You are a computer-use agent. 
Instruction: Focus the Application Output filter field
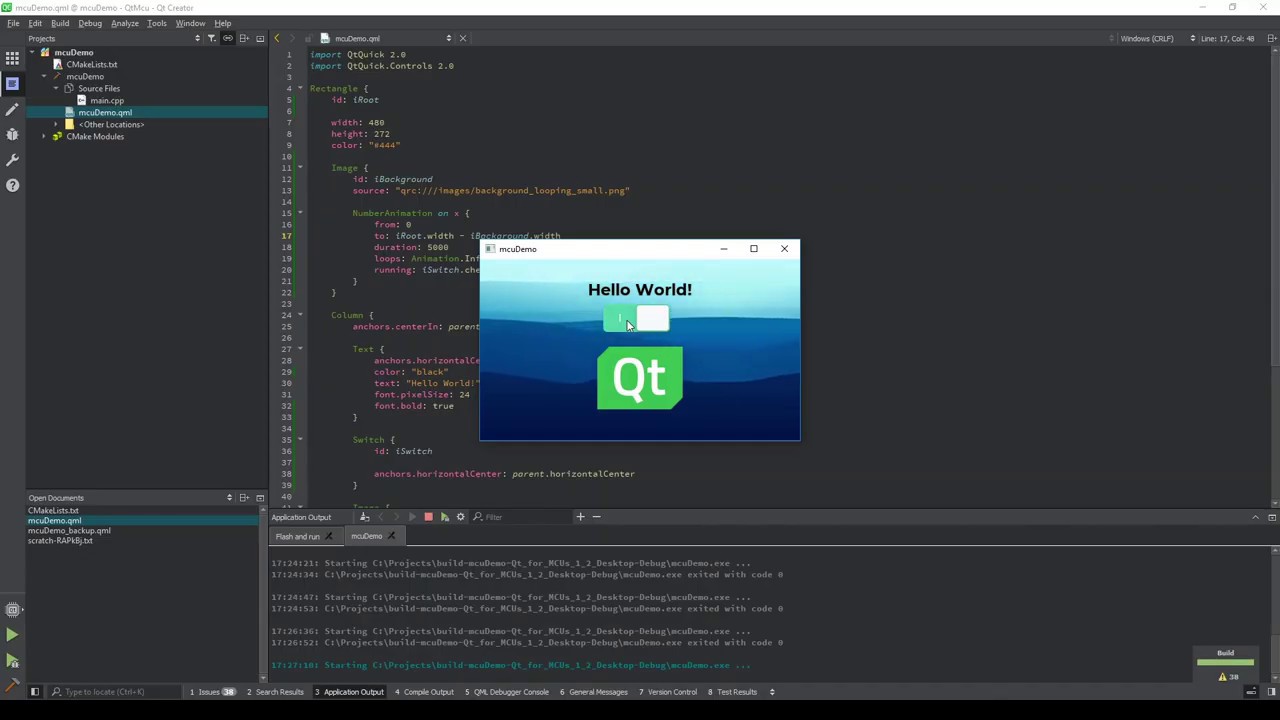click(520, 517)
